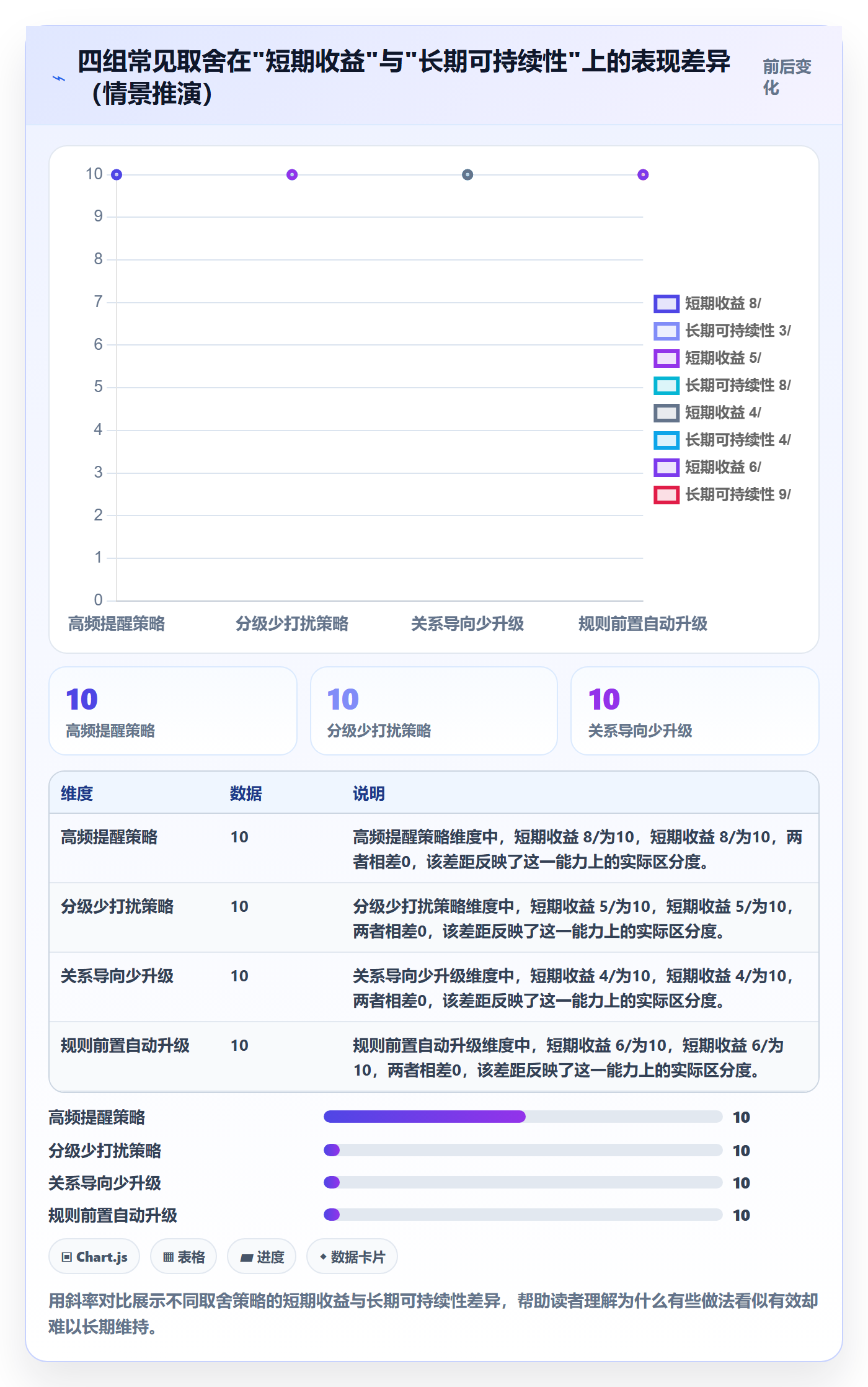The height and width of the screenshot is (1387, 868).
Task: Click the lightning icon beside the title
Action: click(59, 78)
